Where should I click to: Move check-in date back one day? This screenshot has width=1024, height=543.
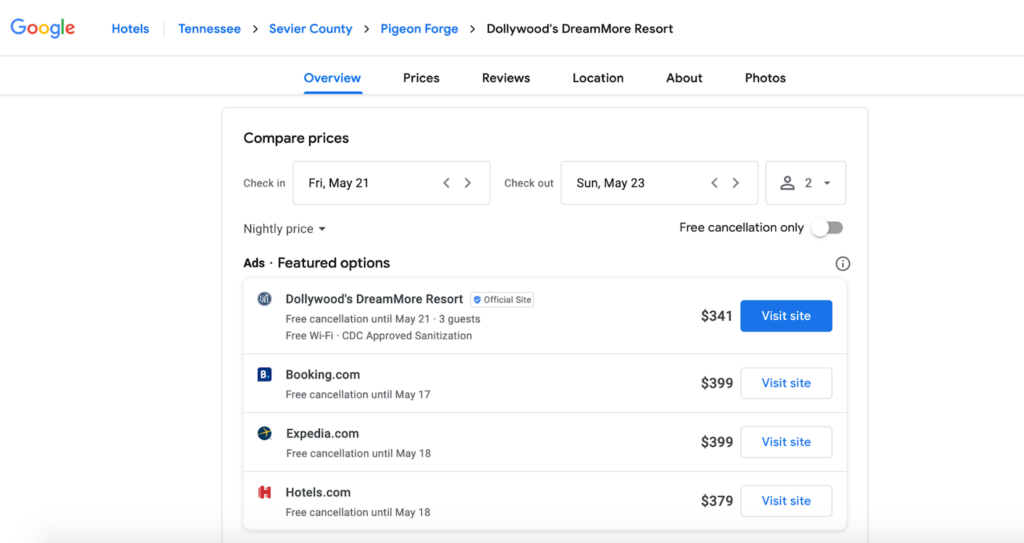coord(447,183)
